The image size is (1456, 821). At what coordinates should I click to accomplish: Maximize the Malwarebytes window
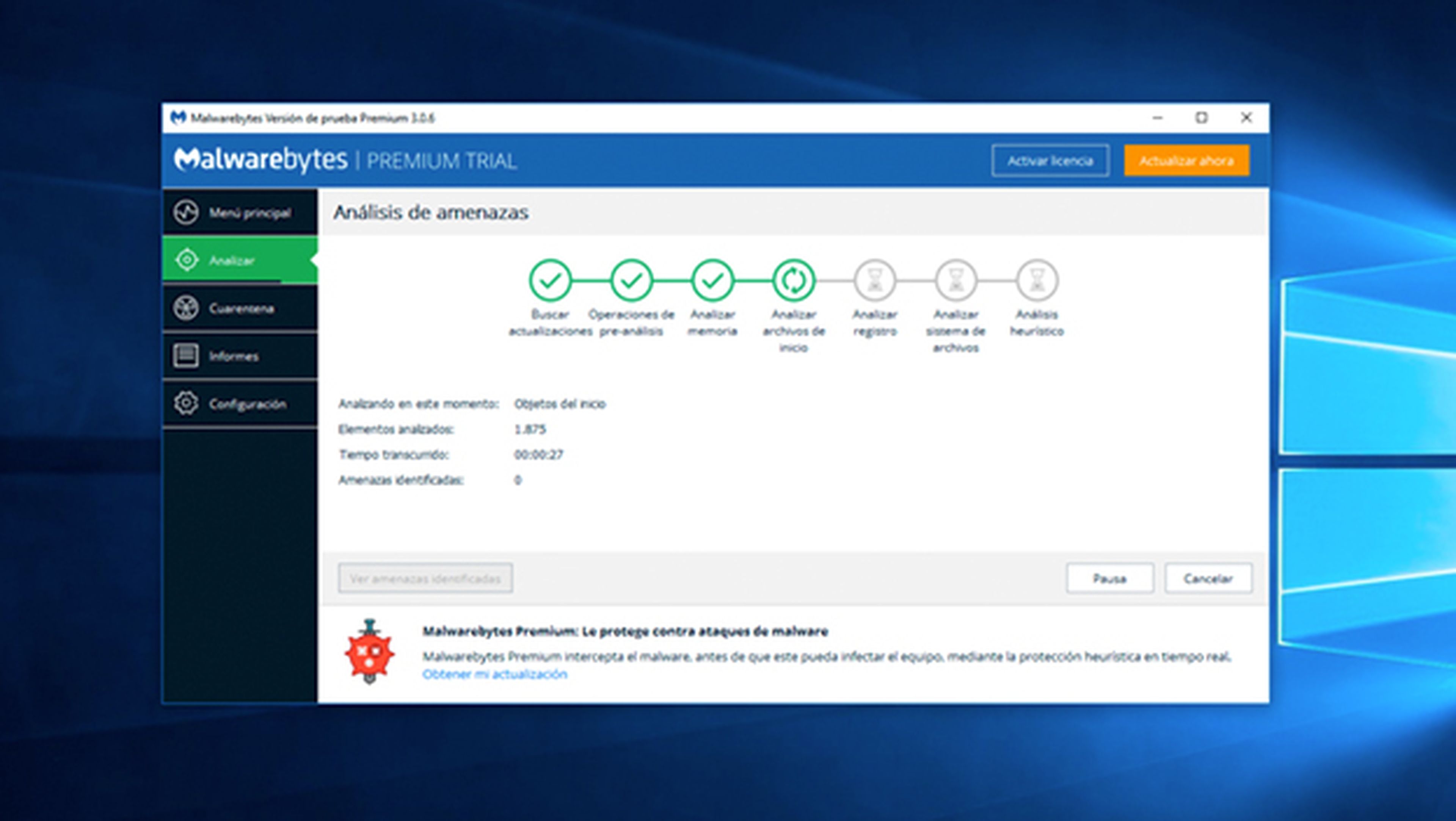pyautogui.click(x=1202, y=118)
